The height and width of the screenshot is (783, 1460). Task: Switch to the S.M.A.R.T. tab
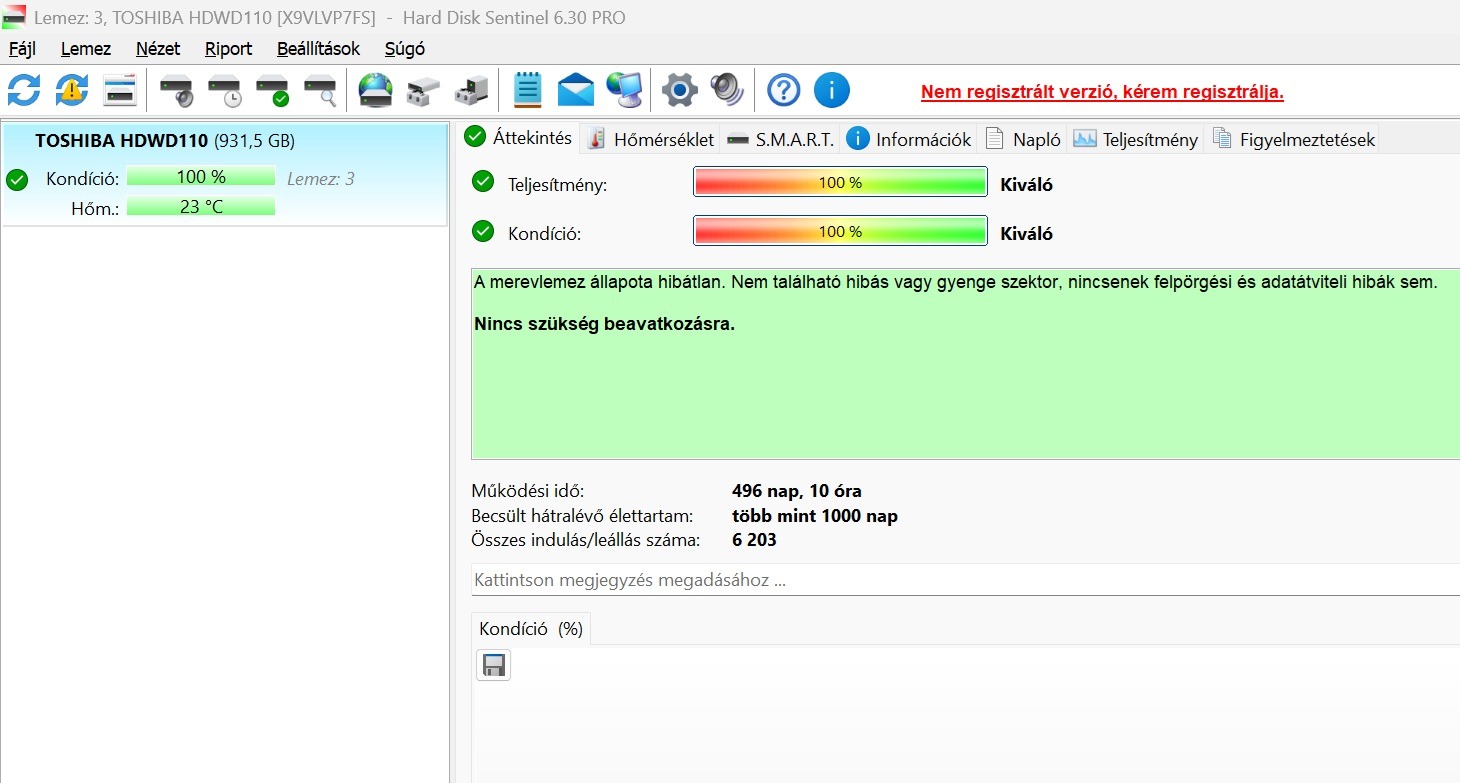(x=780, y=139)
